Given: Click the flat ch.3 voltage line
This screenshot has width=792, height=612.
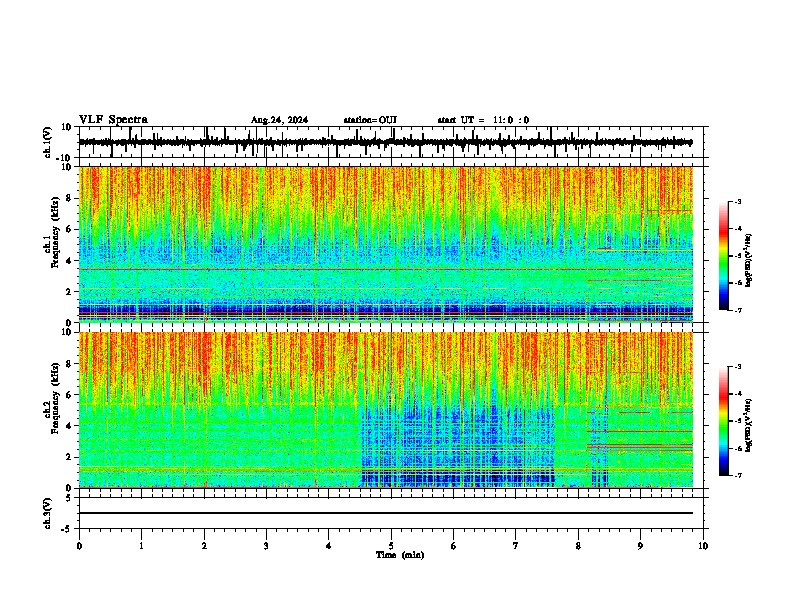Looking at the screenshot, I should click(x=386, y=513).
